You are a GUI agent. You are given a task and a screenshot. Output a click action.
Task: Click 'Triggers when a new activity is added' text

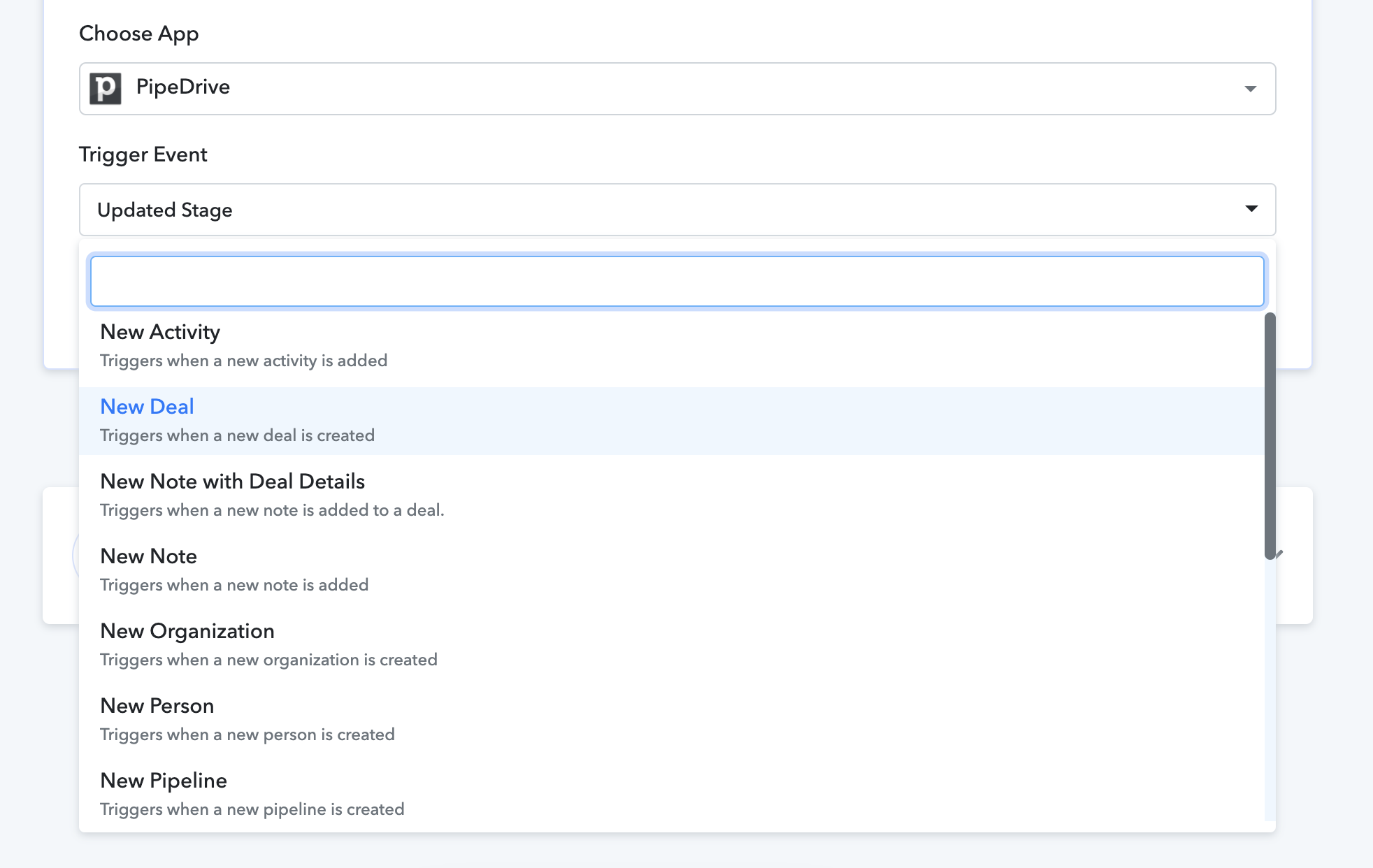[x=243, y=361]
